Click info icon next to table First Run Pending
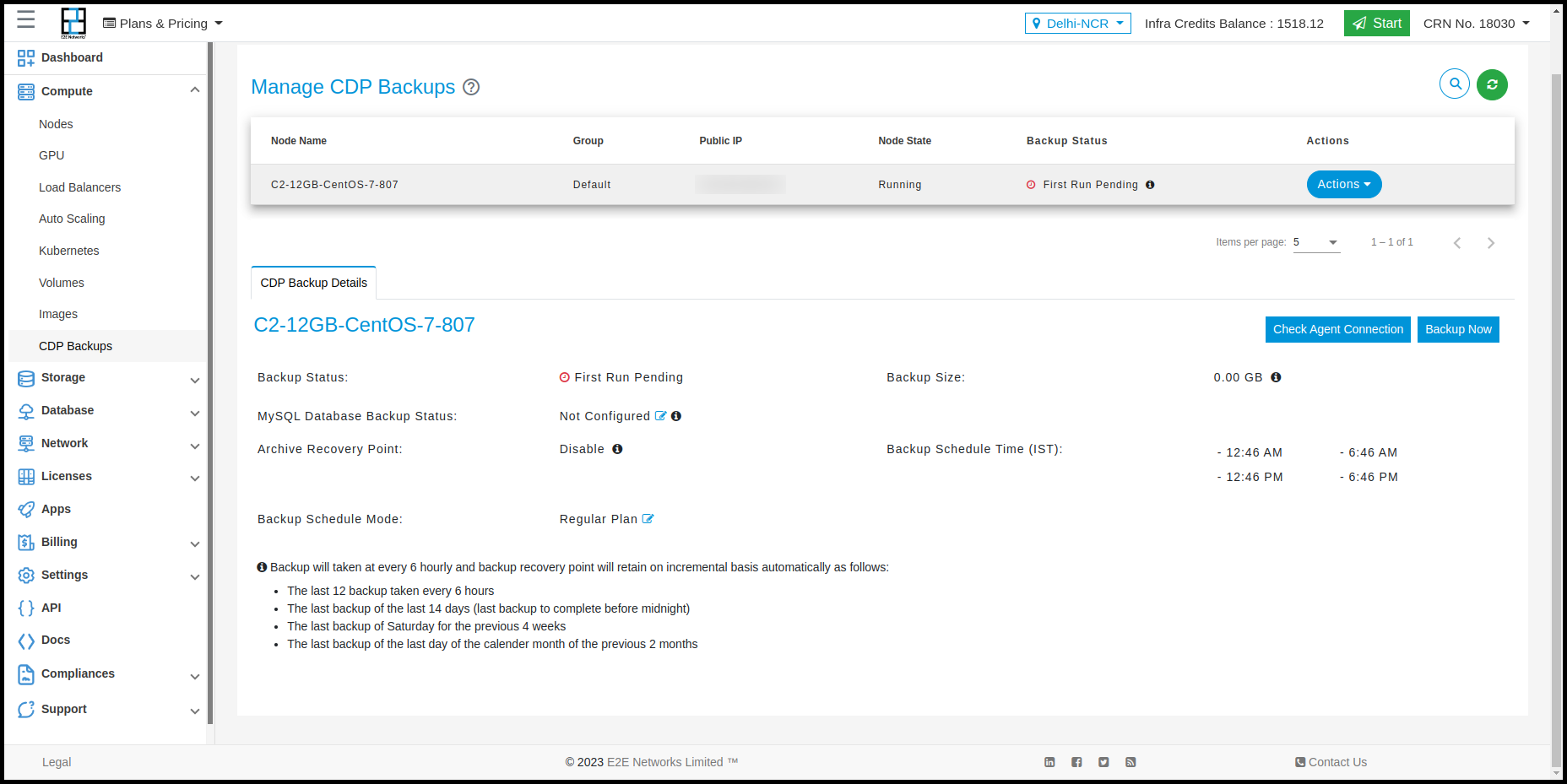Screen dimensions: 1567x784 click(x=1150, y=185)
